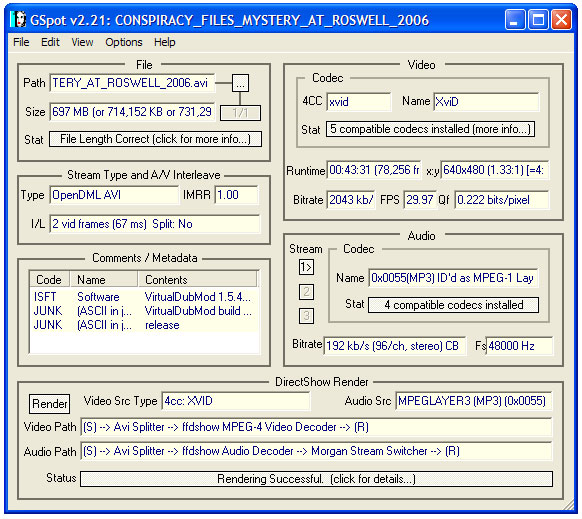Click the 1/1 file counter button
The width and height of the screenshot is (582, 519).
240,113
